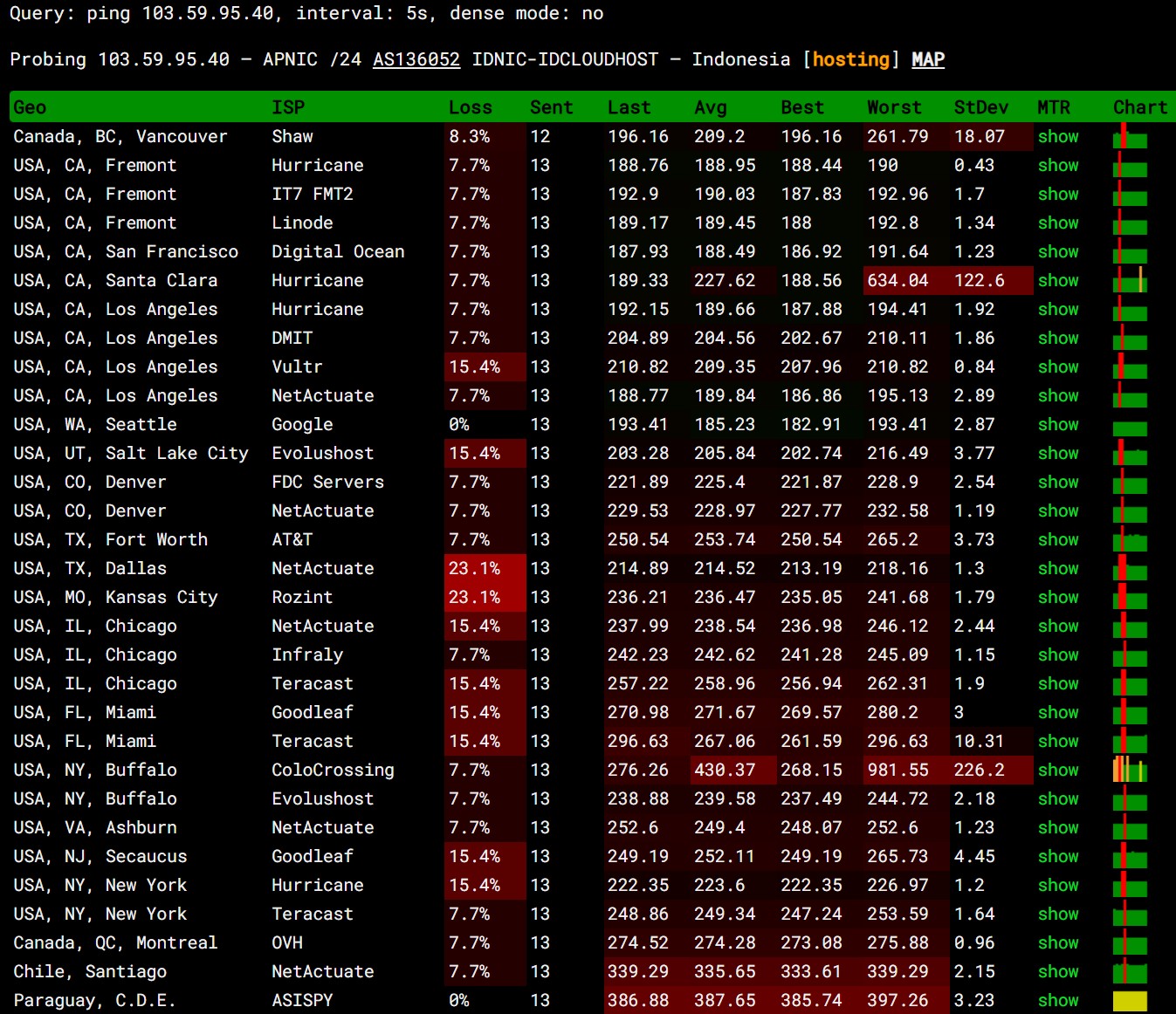
Task: Click the yellow Paraguay ASISPY chart
Action: [1130, 1001]
